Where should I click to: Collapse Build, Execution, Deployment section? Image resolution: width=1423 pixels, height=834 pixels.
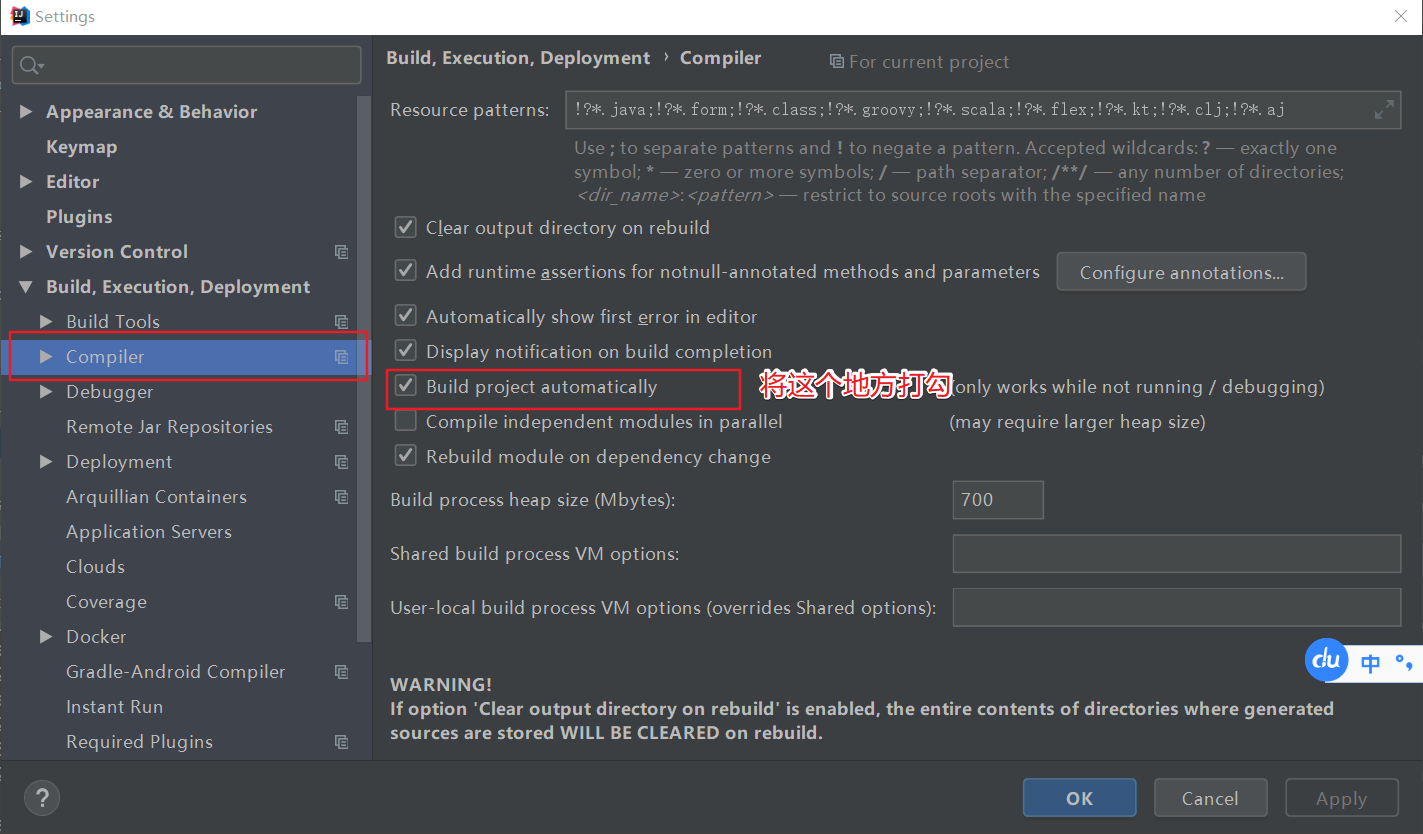(x=26, y=287)
